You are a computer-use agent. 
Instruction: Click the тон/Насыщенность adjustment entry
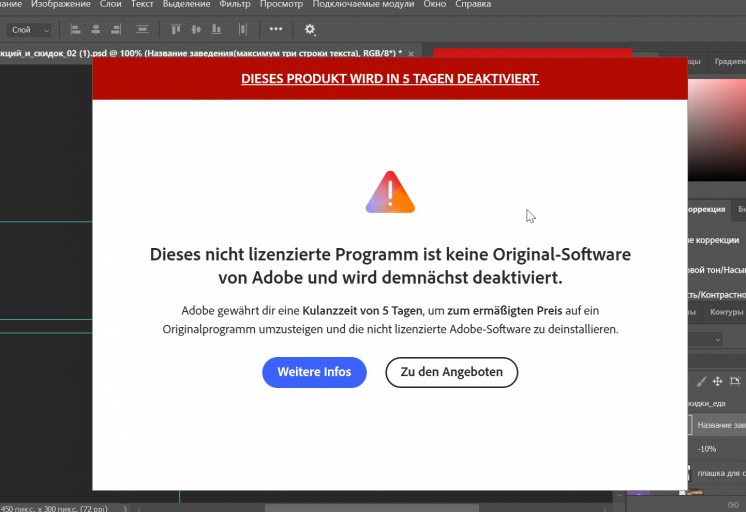point(717,270)
